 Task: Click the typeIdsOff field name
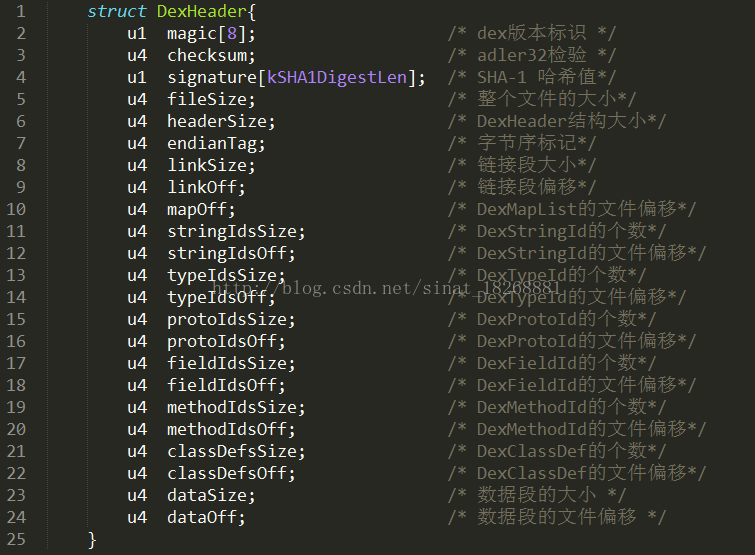click(x=217, y=297)
